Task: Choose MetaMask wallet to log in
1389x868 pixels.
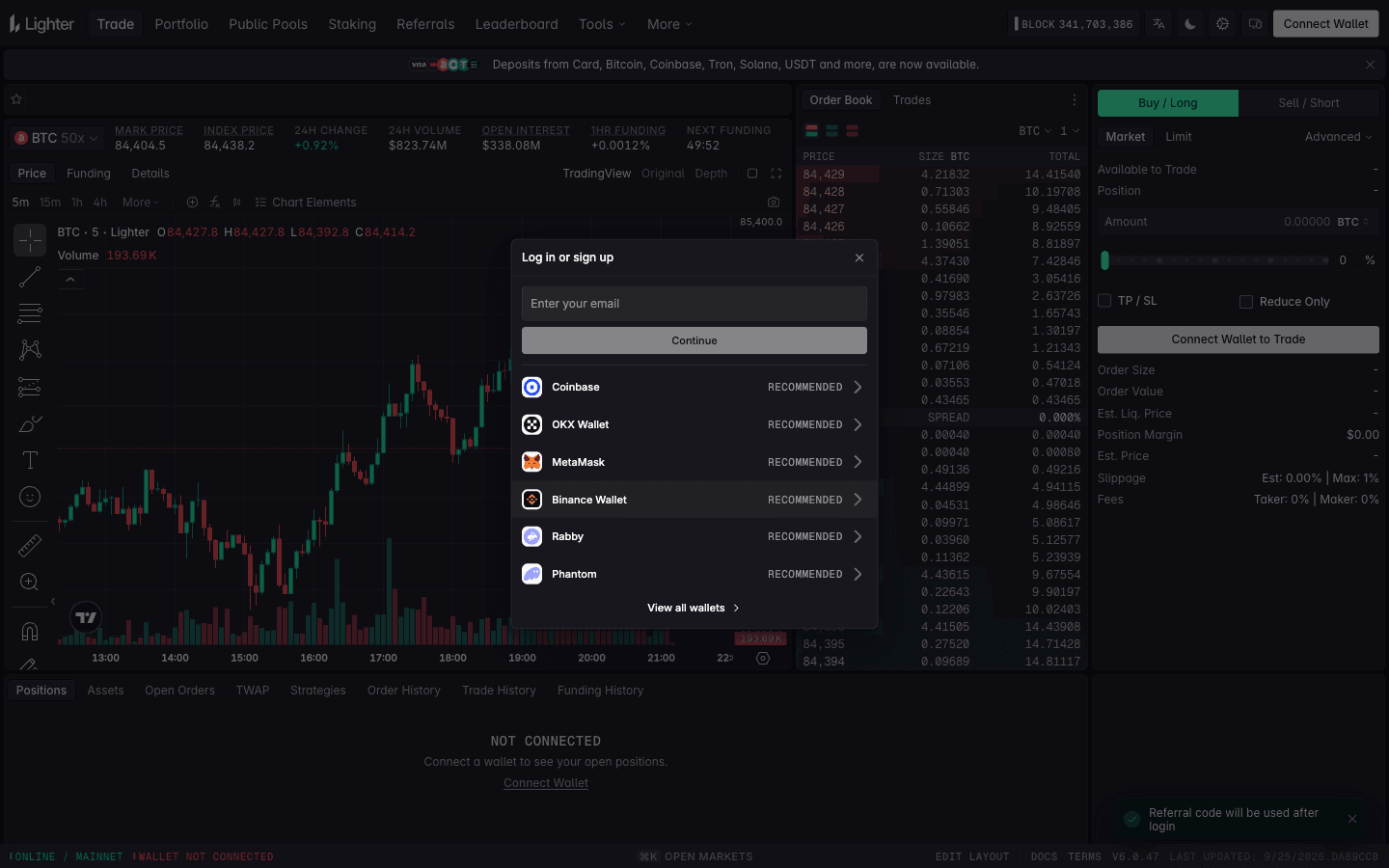Action: pos(694,462)
